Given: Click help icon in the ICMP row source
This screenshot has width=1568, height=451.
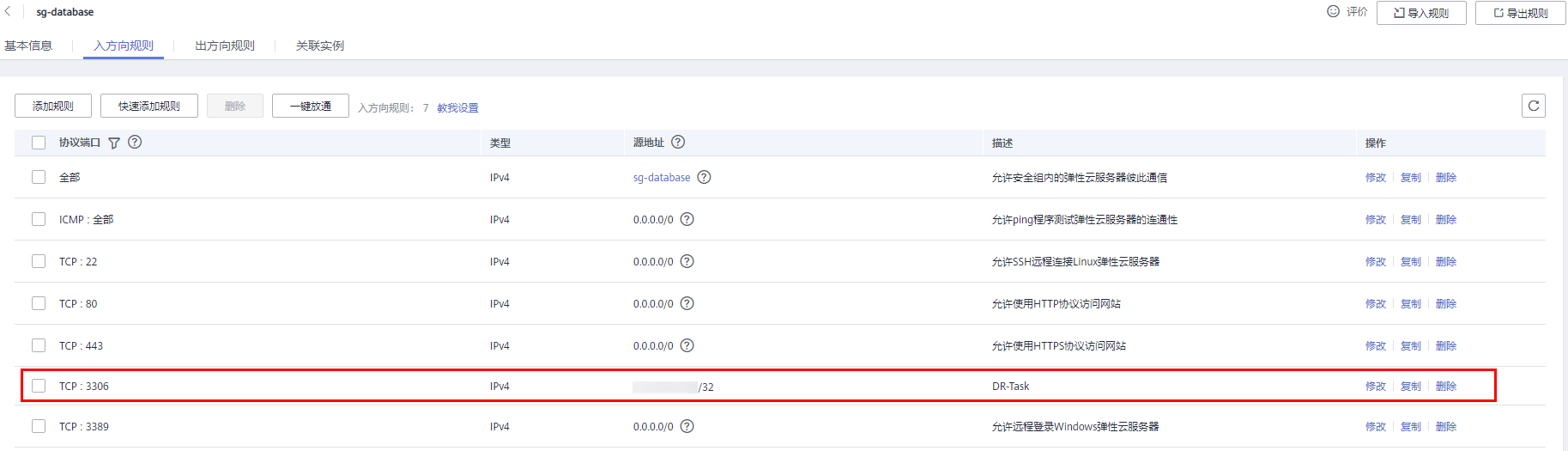Looking at the screenshot, I should 687,219.
